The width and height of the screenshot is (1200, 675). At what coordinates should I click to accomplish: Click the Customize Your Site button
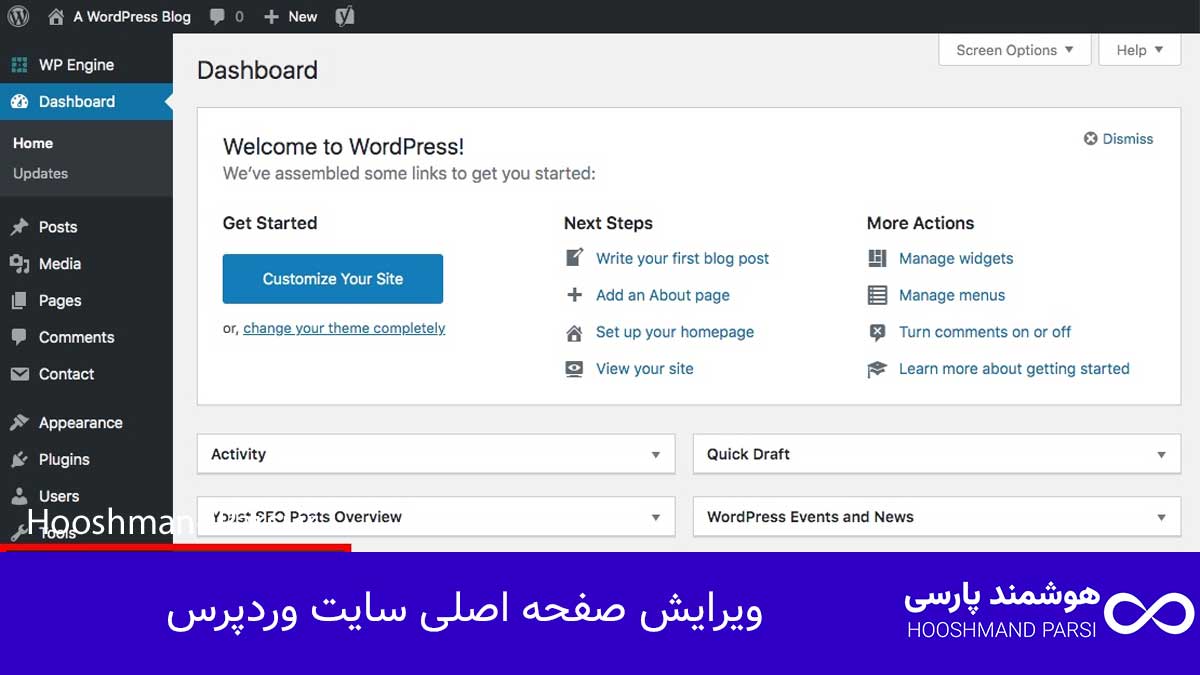333,279
